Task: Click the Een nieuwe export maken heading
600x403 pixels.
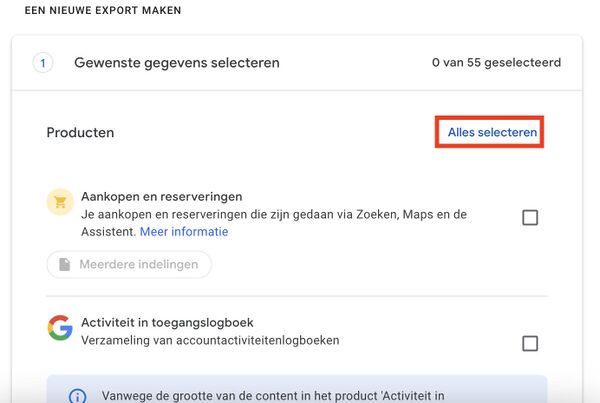Action: [102, 10]
